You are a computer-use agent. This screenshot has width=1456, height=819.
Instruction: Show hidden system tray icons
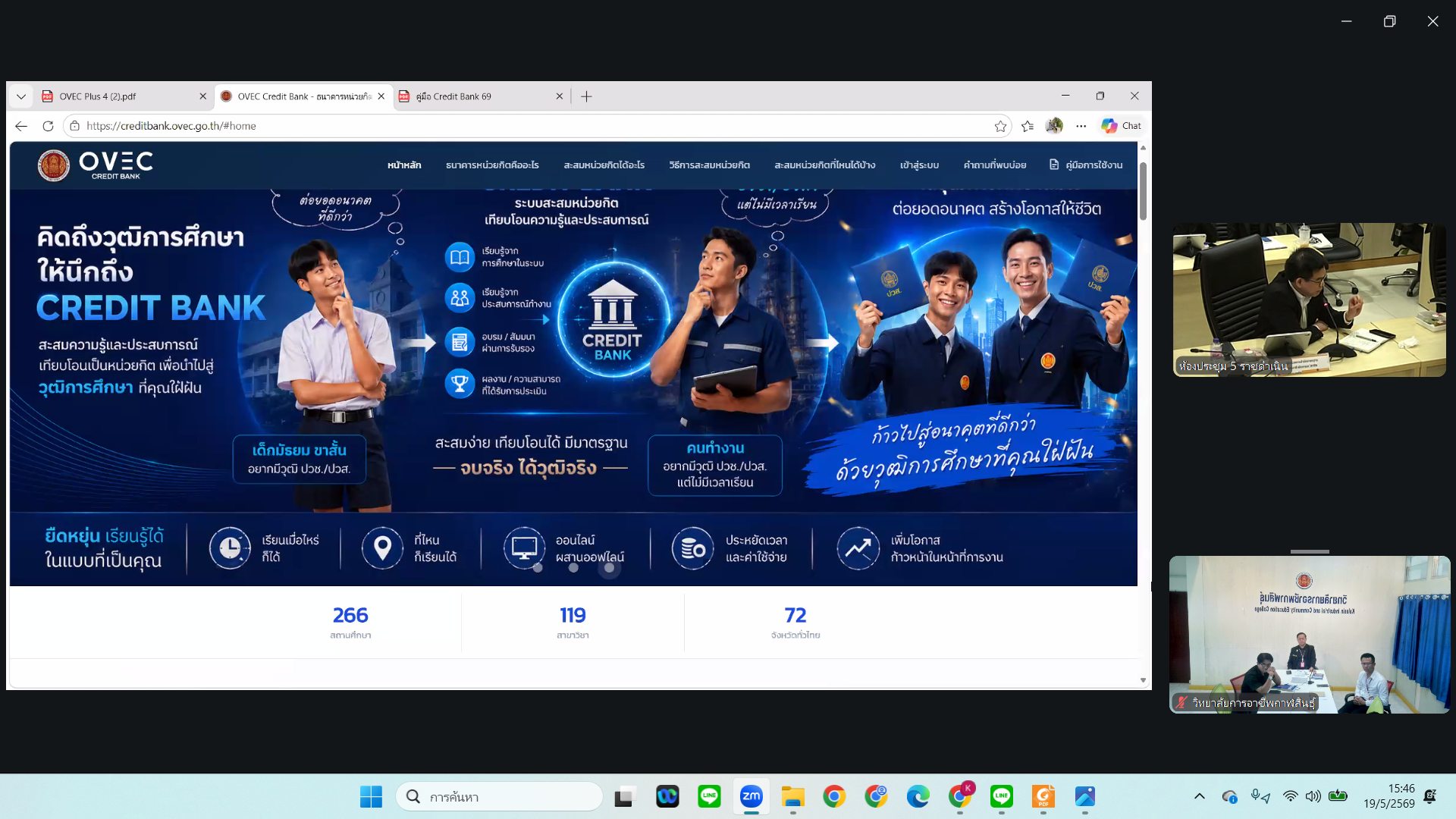(1200, 796)
